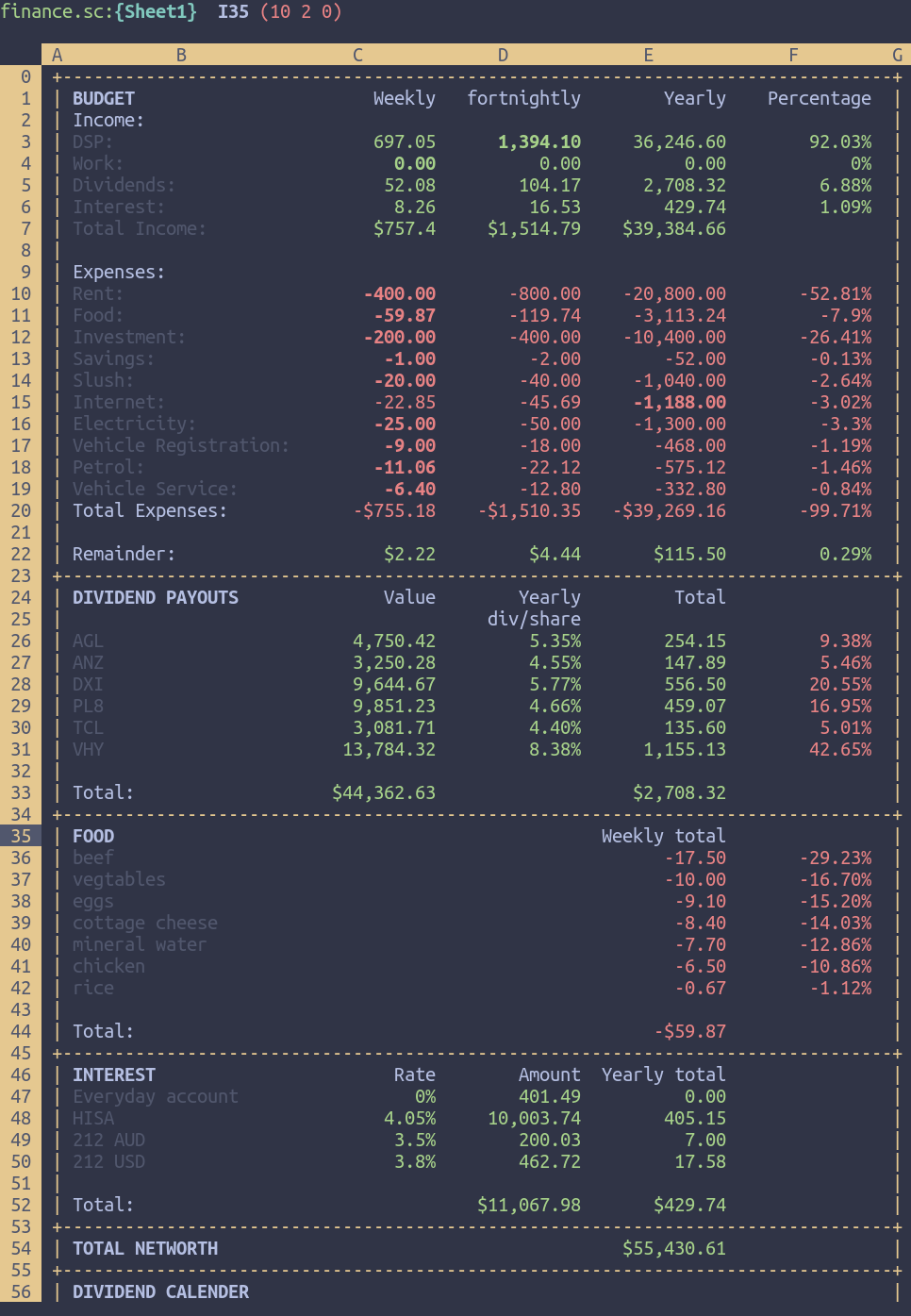Click the DIVIDEND CALENDER heading
Viewport: 911px width, 1316px height.
click(161, 1291)
